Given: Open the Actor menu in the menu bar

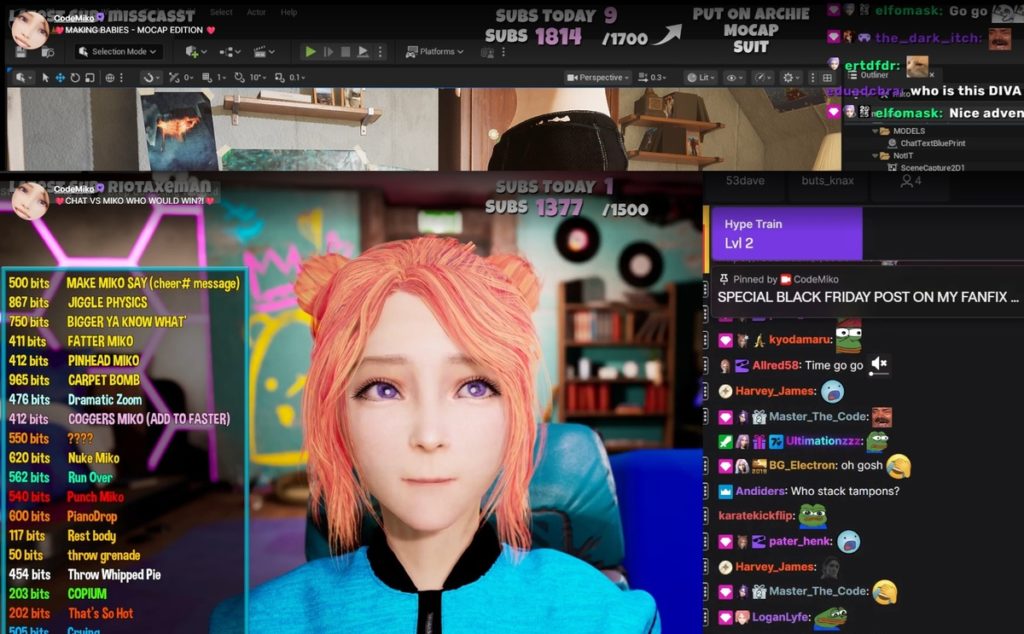Looking at the screenshot, I should click(x=257, y=13).
